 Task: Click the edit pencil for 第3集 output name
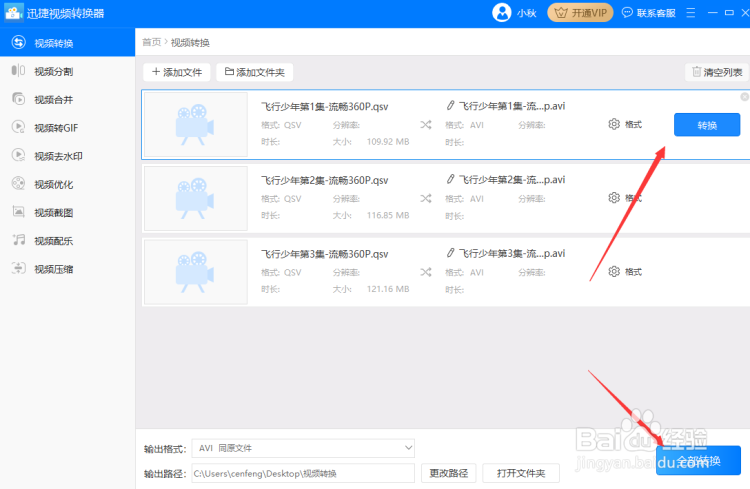coord(450,253)
